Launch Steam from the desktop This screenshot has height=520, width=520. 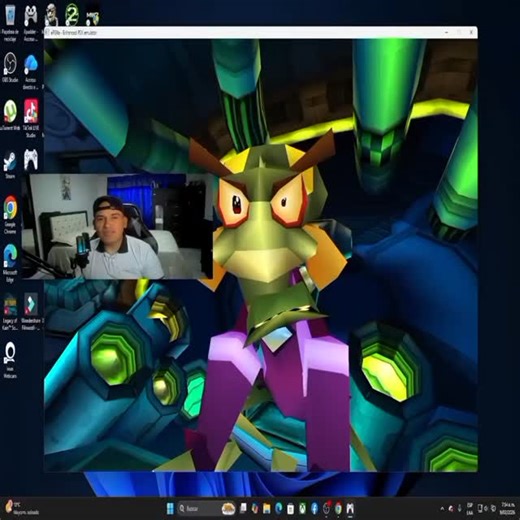(10, 161)
